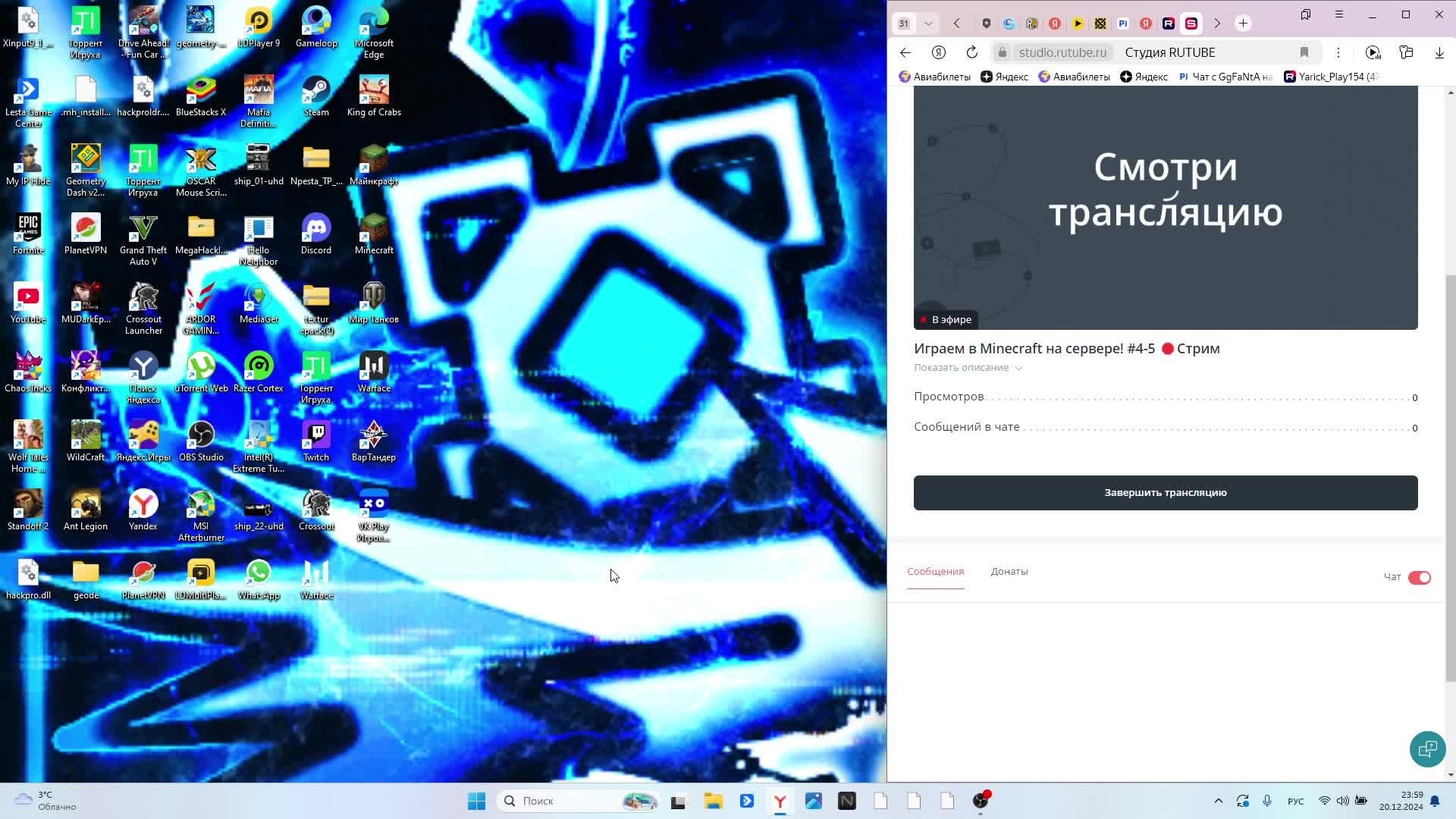Click Завершить трансляцию end stream button
Screen dimensions: 1456x819
click(1166, 492)
